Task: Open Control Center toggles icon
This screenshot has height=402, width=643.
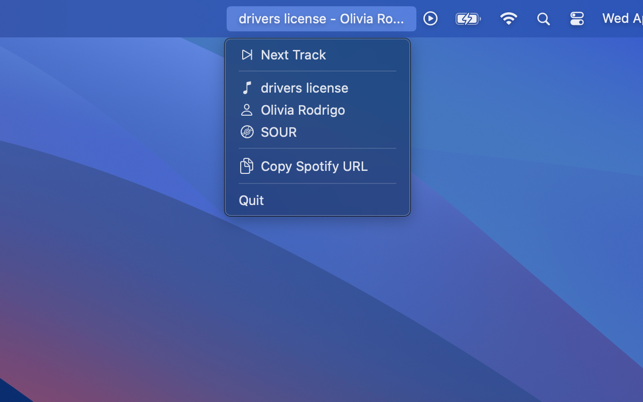Action: coord(577,18)
